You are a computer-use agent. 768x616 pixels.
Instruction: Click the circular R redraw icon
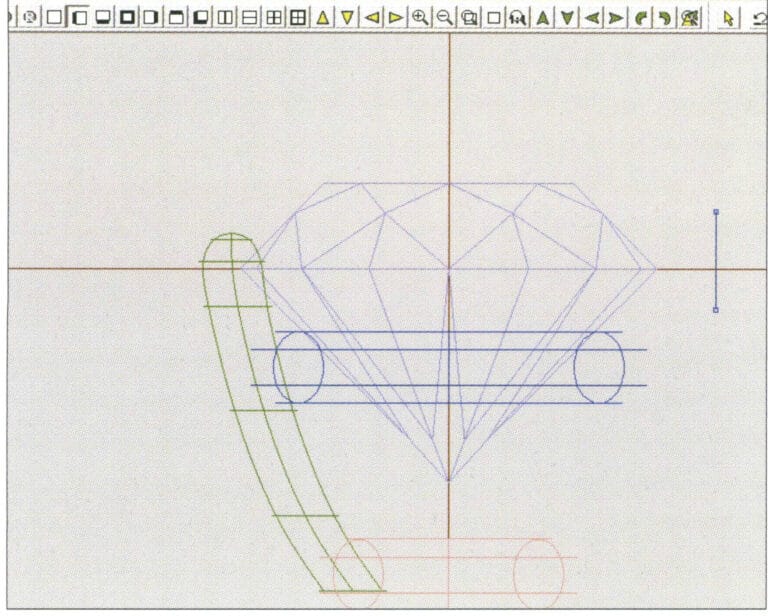(x=30, y=17)
